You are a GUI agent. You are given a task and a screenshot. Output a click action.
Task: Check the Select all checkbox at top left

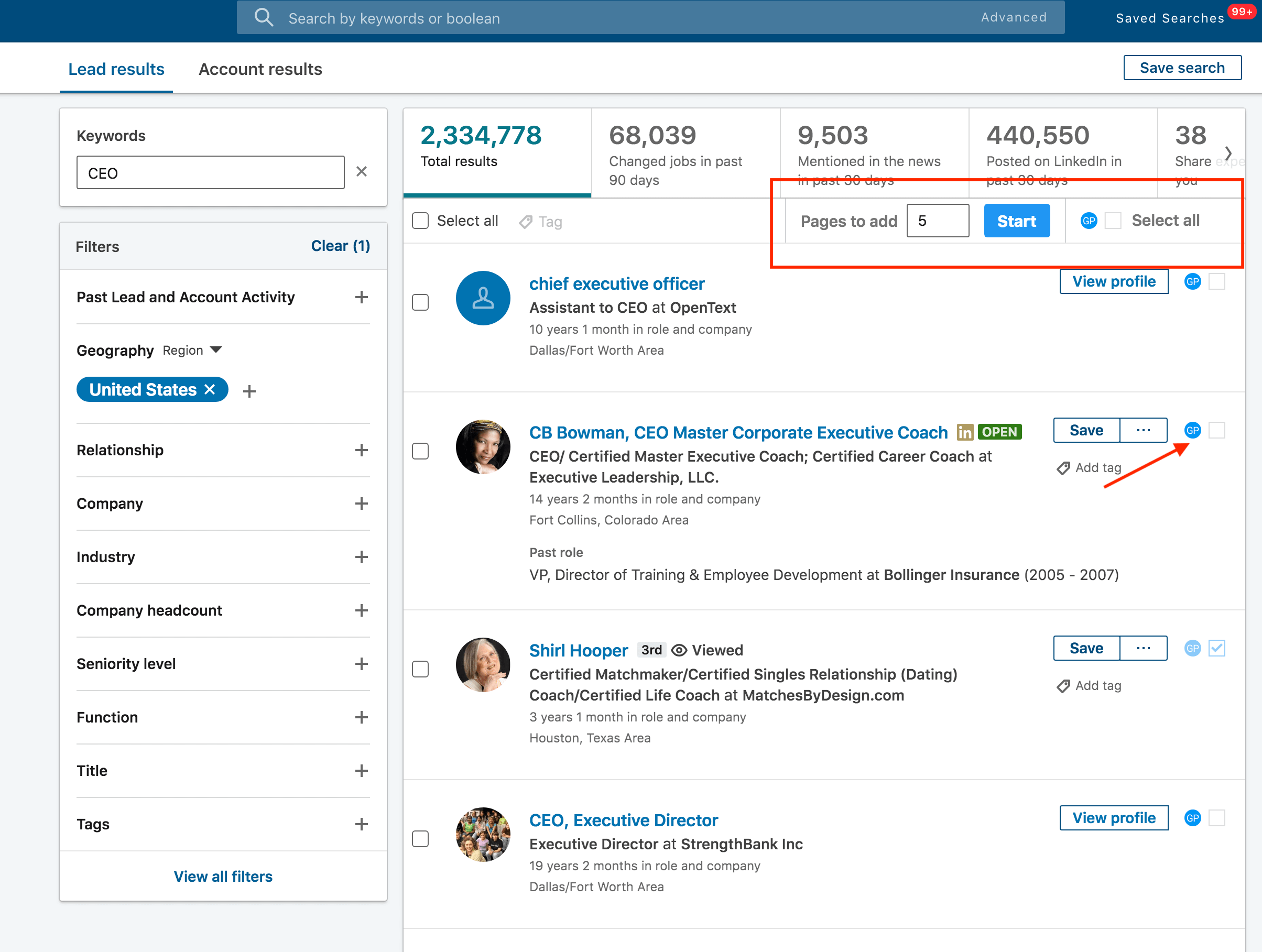click(x=421, y=220)
